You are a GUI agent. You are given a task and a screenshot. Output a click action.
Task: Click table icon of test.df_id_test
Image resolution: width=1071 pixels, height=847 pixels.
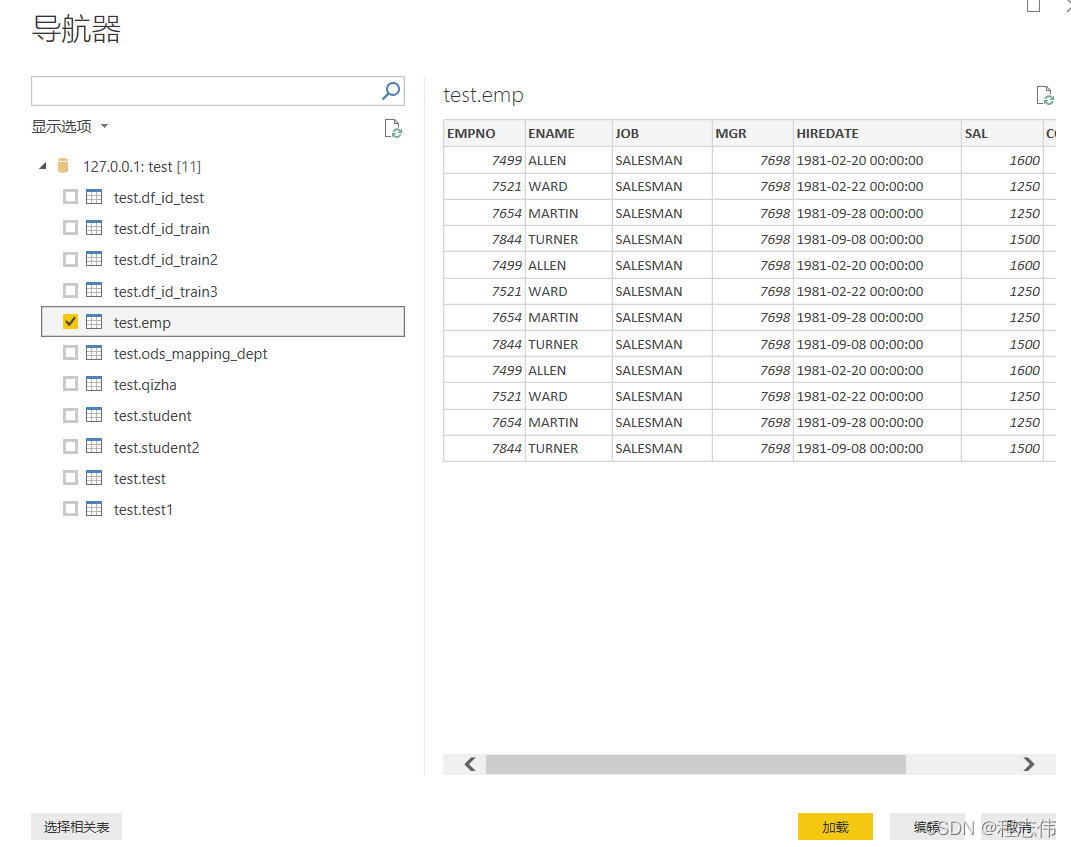coord(94,197)
